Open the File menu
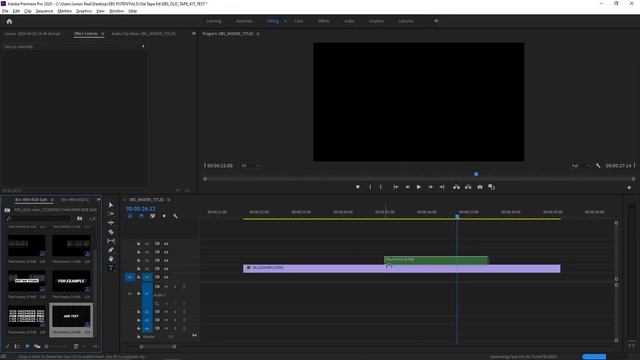 tap(5, 11)
